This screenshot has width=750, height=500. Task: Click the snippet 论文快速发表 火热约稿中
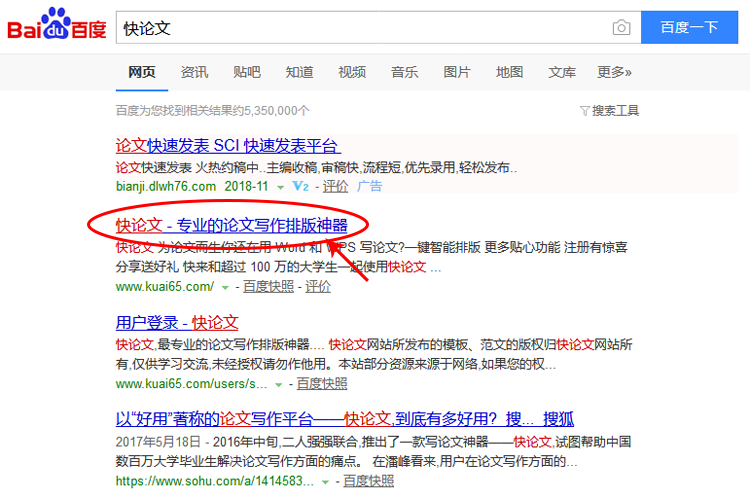coord(187,167)
